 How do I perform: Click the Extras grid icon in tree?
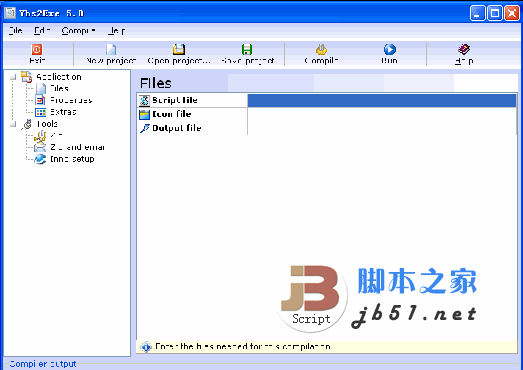coord(40,112)
